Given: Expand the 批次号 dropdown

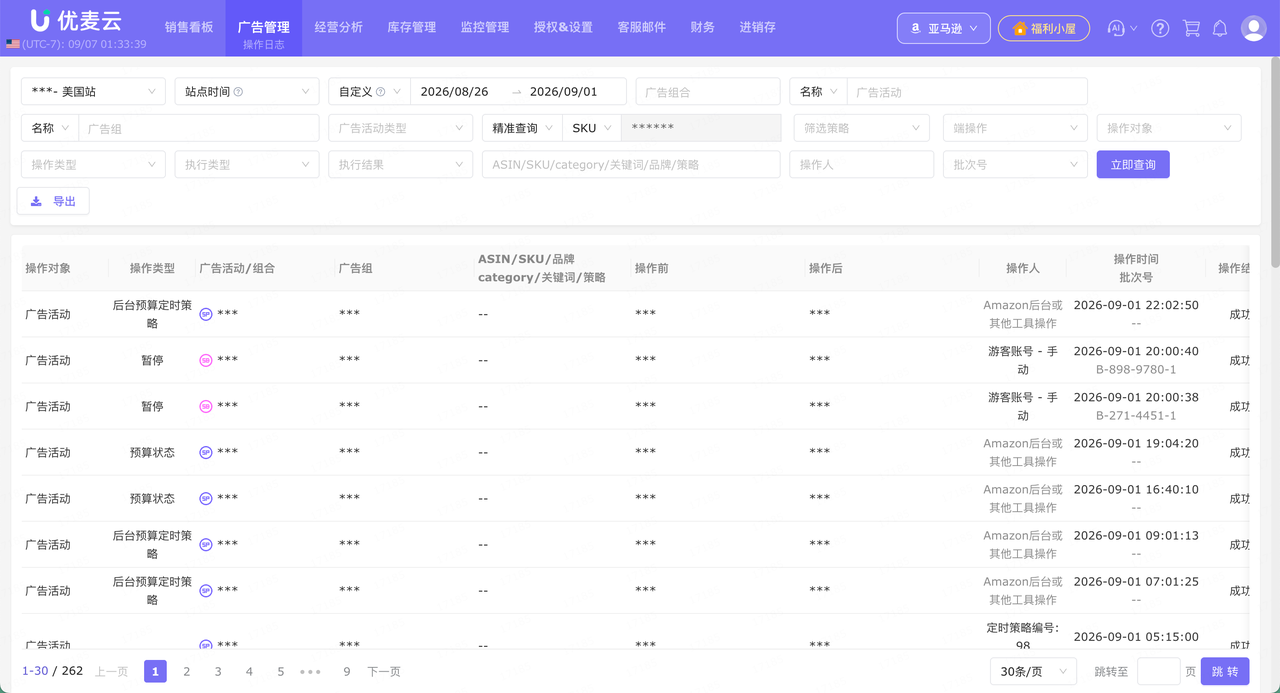Looking at the screenshot, I should [1015, 164].
